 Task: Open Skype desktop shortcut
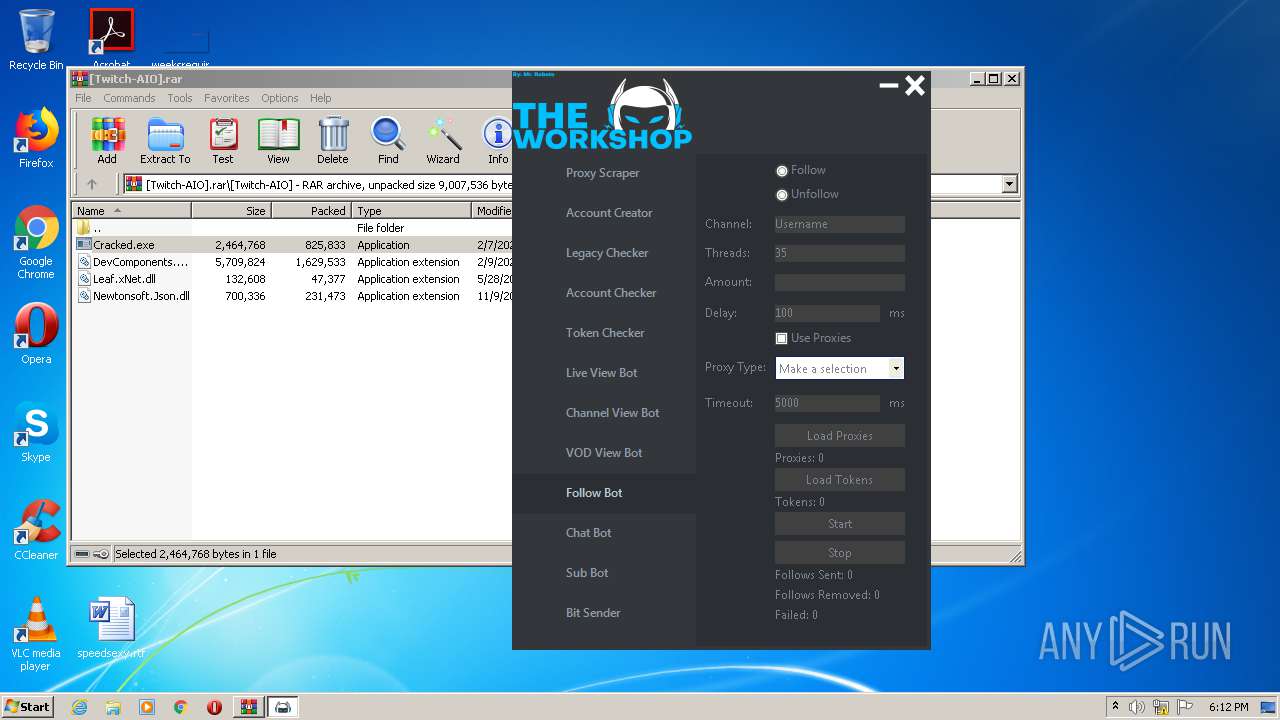(36, 432)
